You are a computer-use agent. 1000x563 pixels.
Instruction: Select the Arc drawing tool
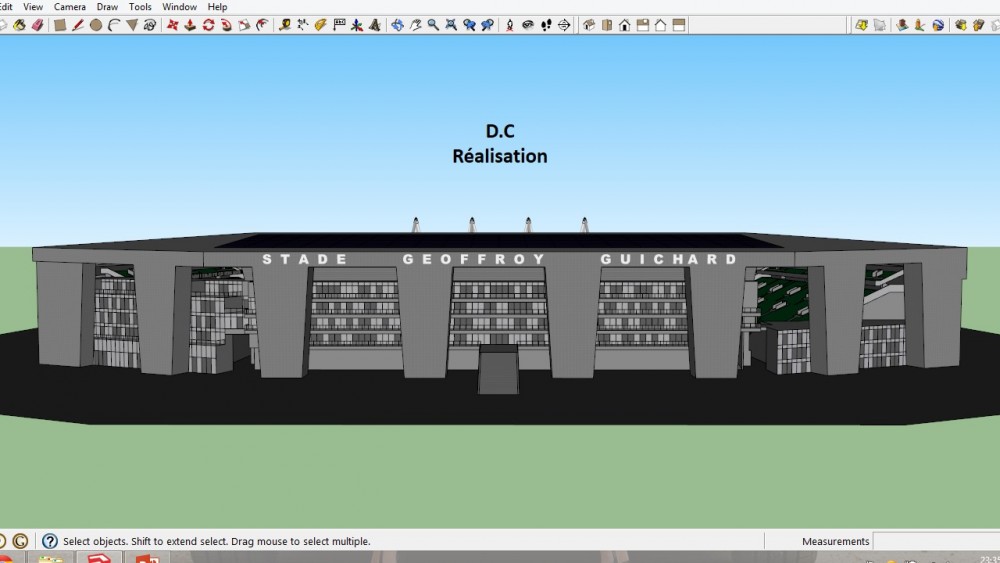(114, 25)
